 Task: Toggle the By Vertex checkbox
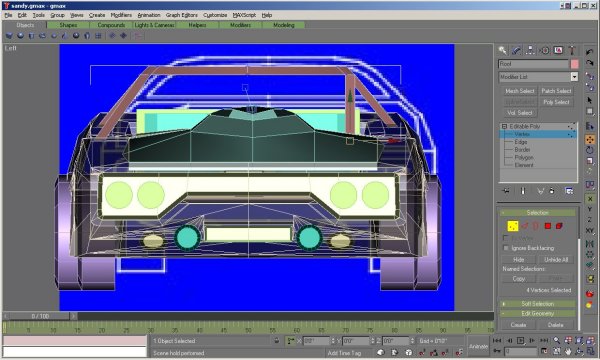506,238
